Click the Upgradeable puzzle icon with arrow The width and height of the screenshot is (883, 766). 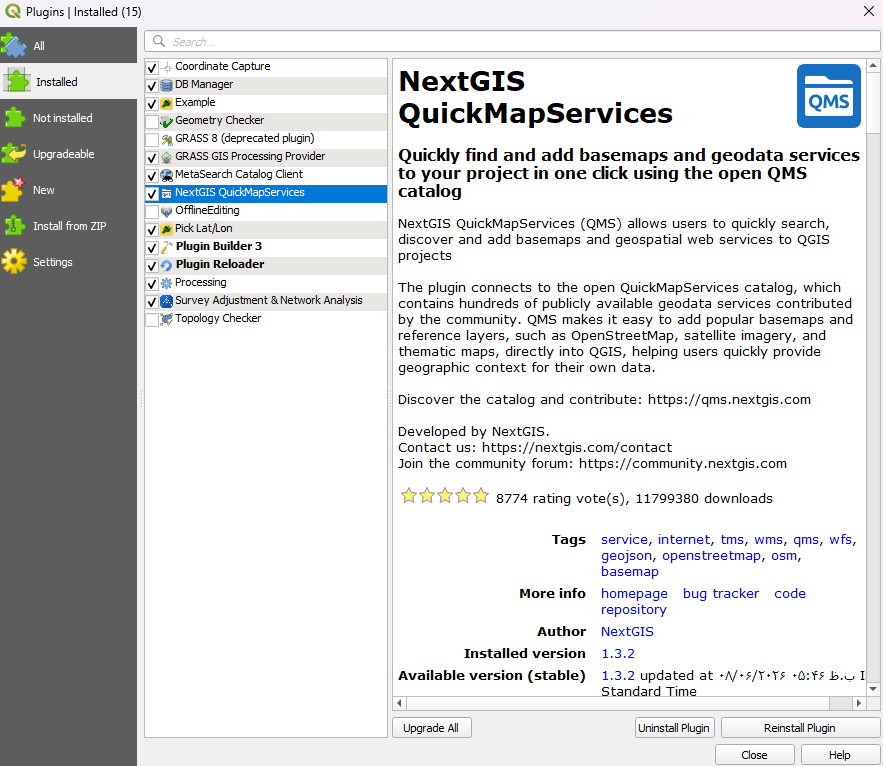14,154
